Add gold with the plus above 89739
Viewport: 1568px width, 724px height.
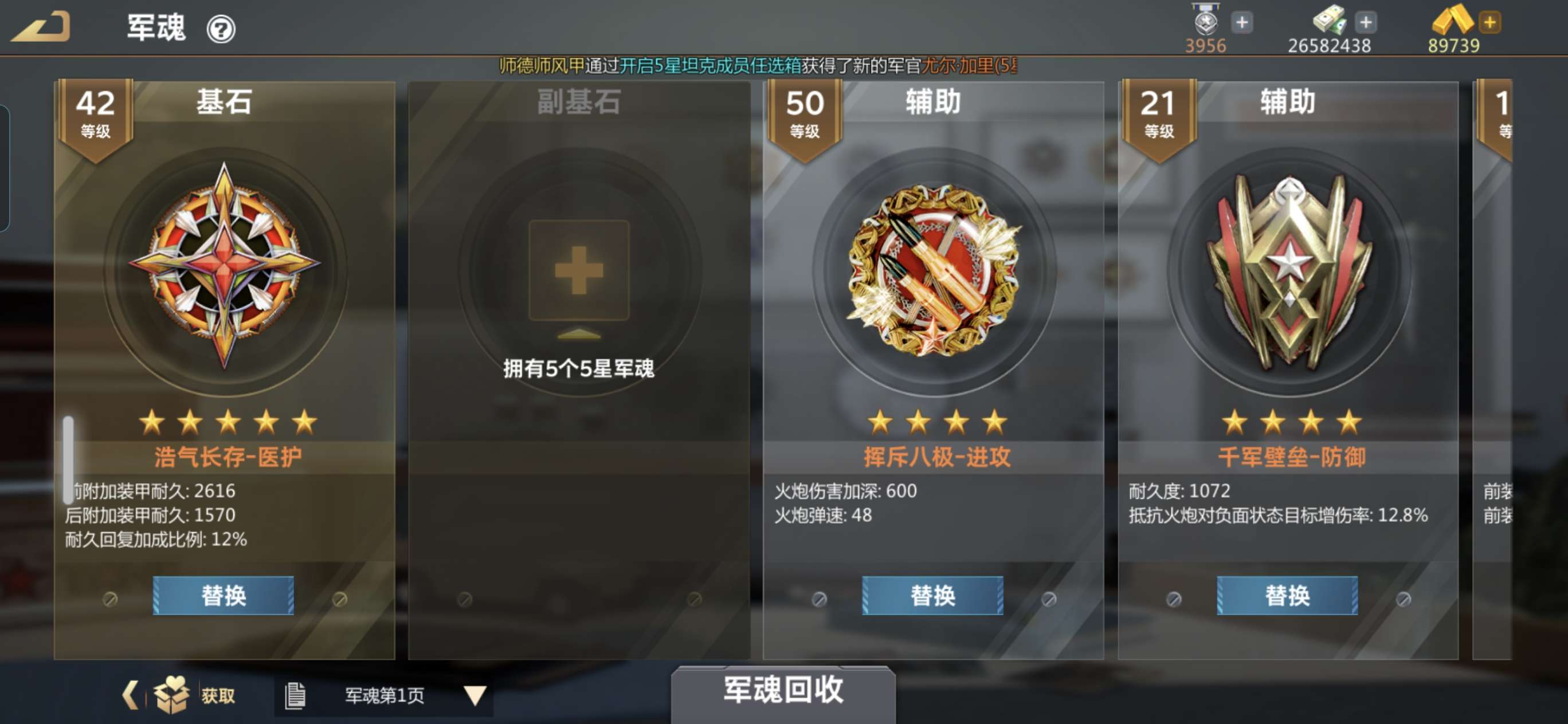point(1489,23)
